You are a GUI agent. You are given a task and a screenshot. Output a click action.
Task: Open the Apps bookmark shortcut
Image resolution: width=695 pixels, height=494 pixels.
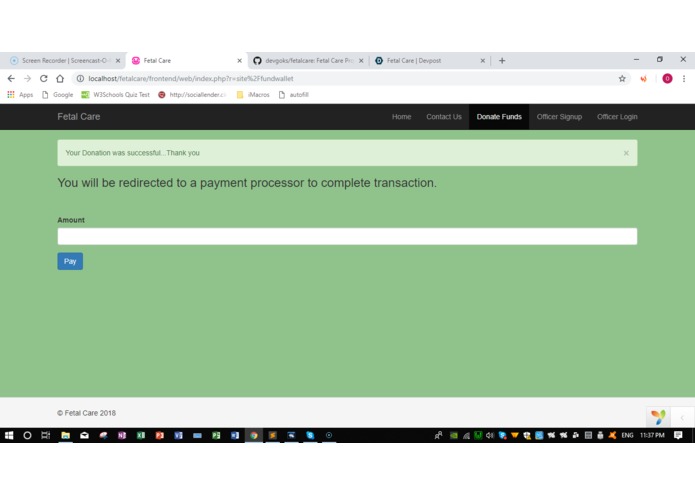coord(20,94)
